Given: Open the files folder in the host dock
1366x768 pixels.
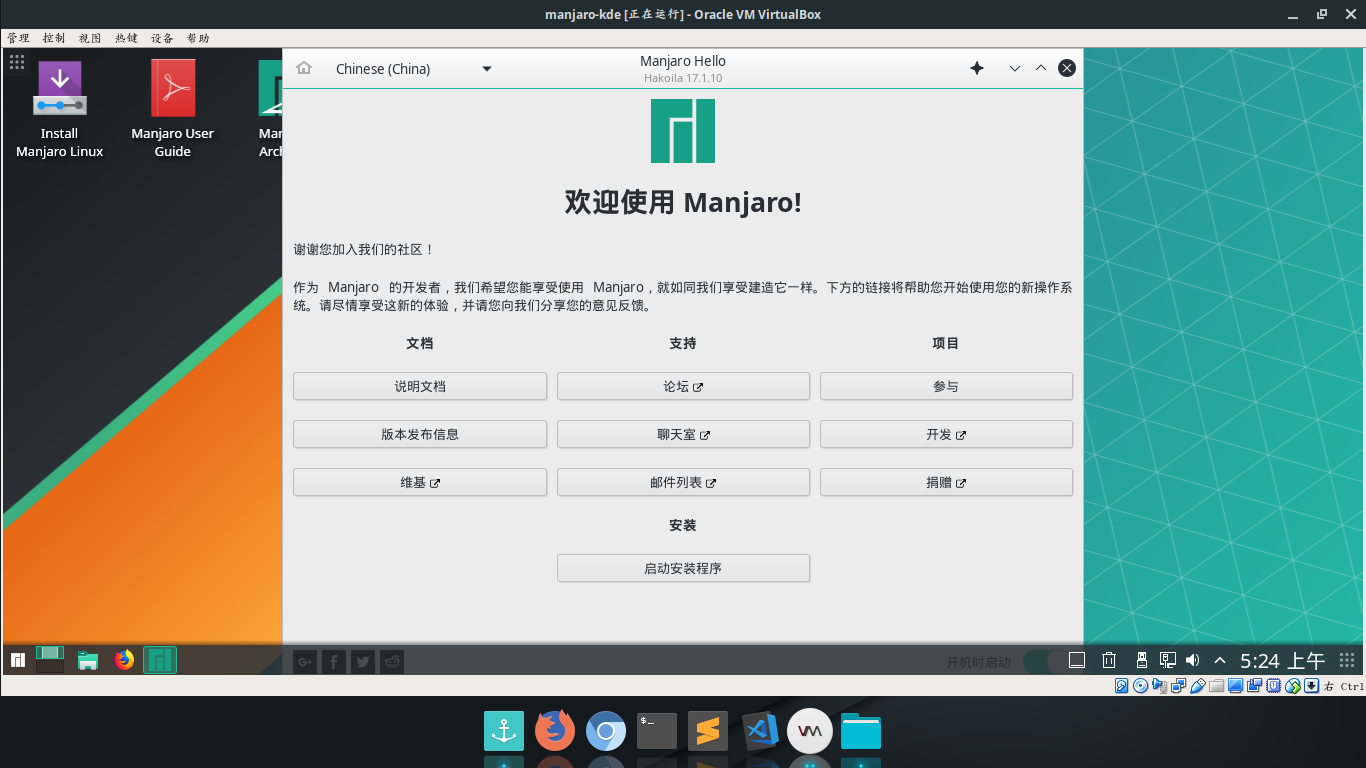Looking at the screenshot, I should (861, 731).
